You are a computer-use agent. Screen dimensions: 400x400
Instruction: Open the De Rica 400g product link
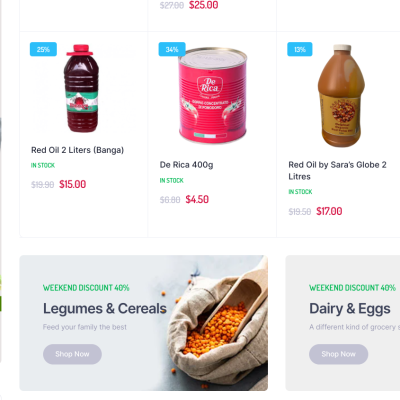click(x=186, y=165)
